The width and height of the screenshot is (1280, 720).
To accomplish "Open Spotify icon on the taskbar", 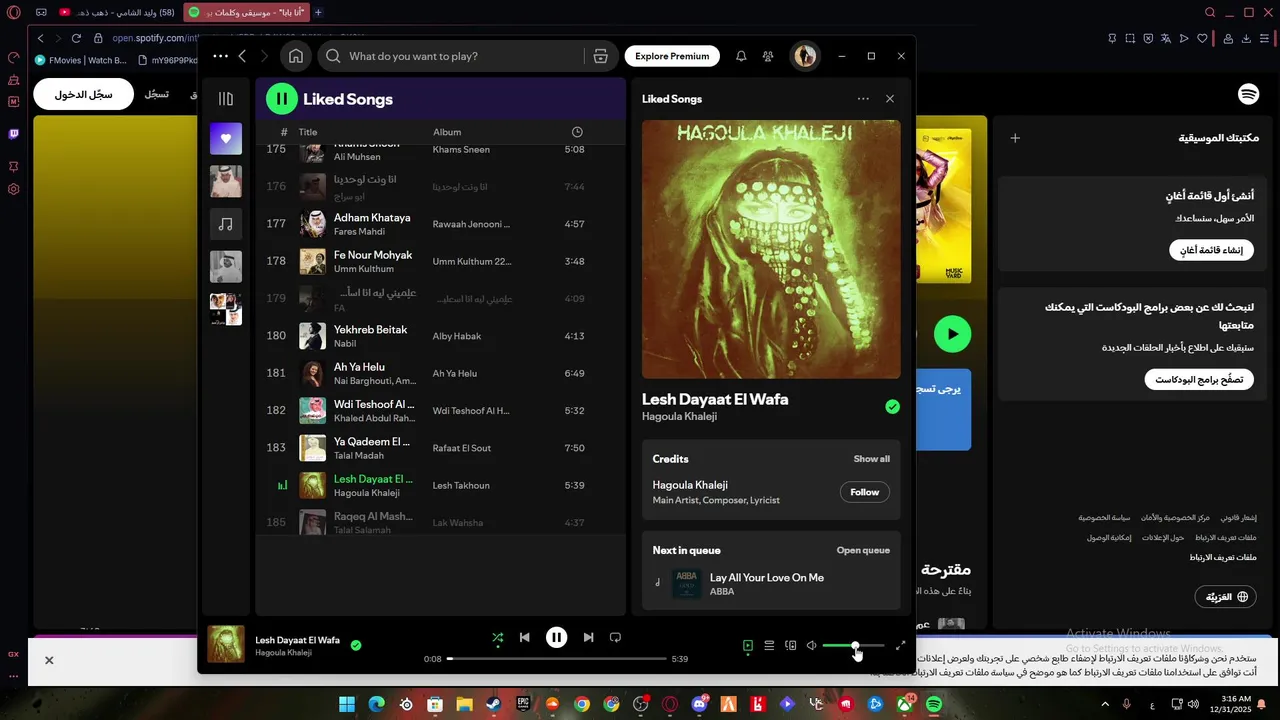I will (933, 704).
